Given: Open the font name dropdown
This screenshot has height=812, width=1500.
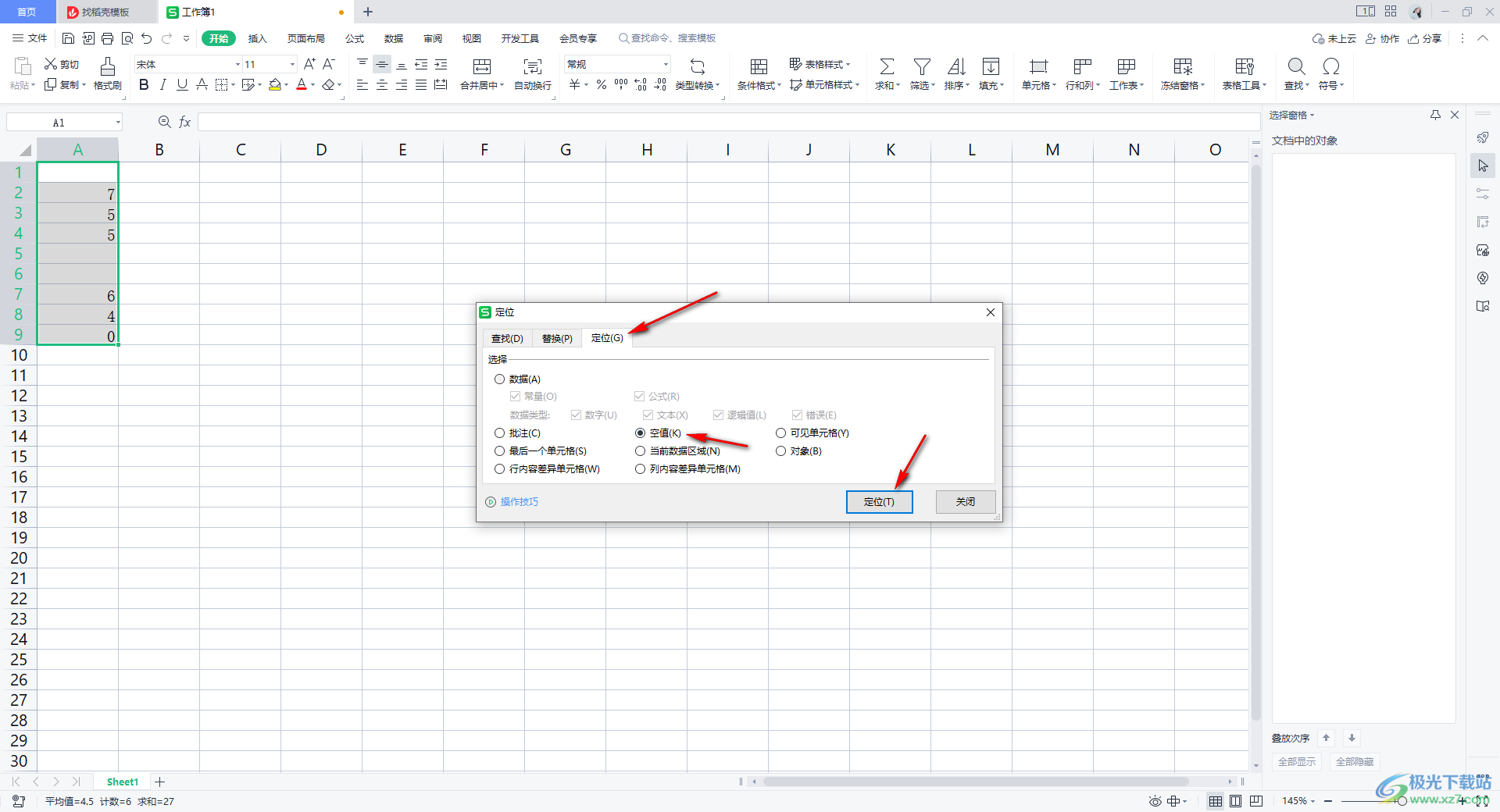Looking at the screenshot, I should [x=237, y=65].
